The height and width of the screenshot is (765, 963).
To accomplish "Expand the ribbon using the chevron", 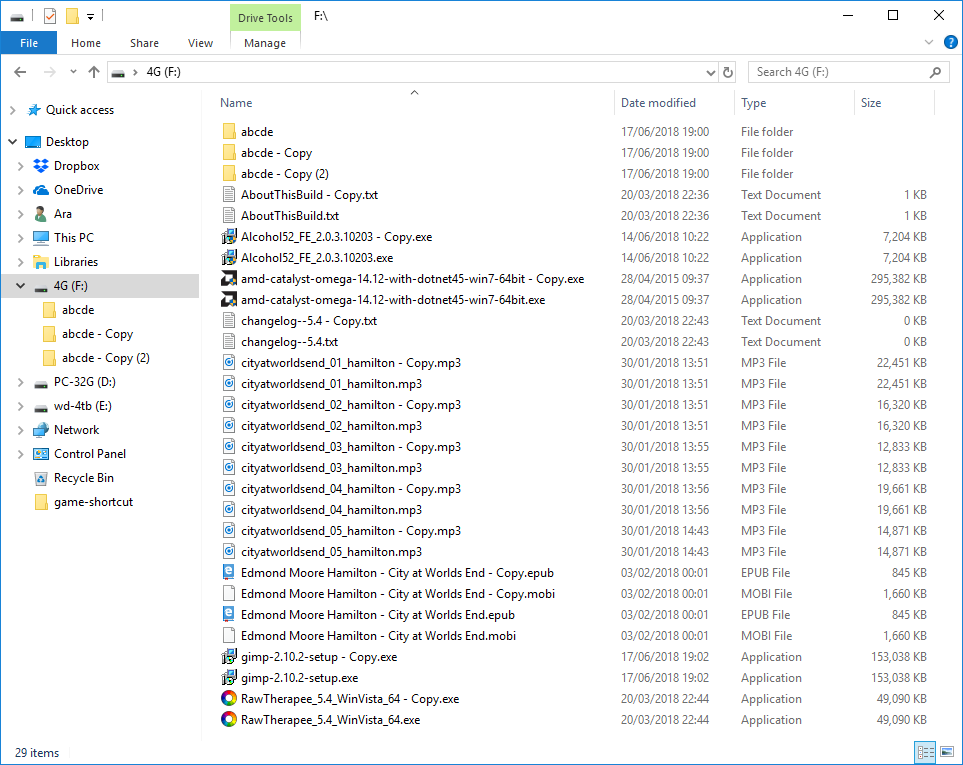I will click(929, 42).
